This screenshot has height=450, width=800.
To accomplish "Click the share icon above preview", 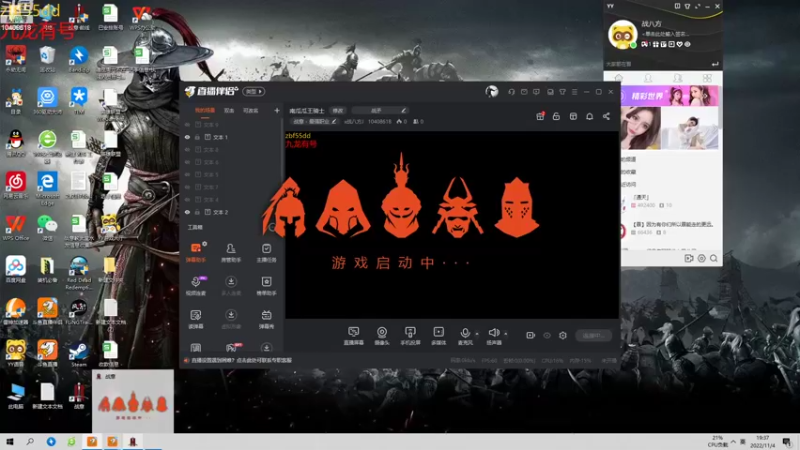I will pyautogui.click(x=606, y=116).
